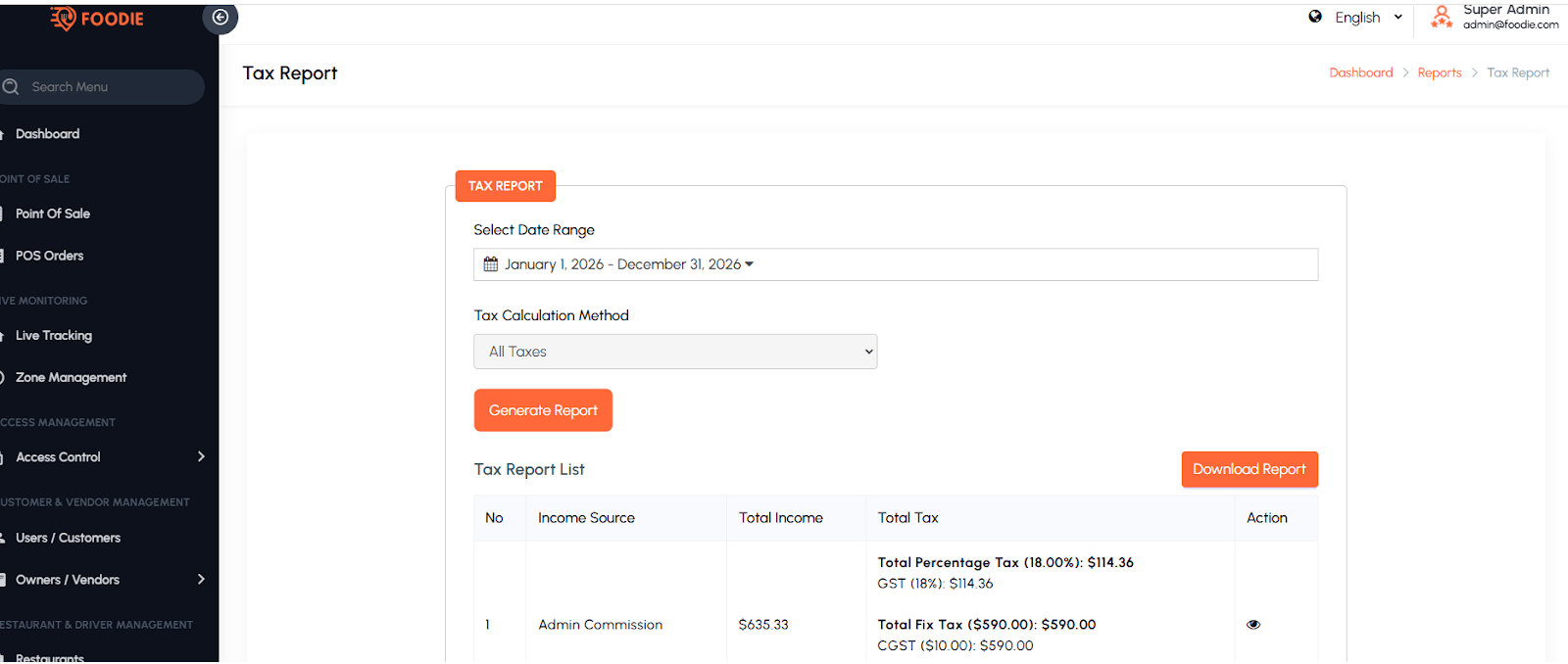Open the Dashboard menu item
This screenshot has height=664, width=1568.
point(47,134)
